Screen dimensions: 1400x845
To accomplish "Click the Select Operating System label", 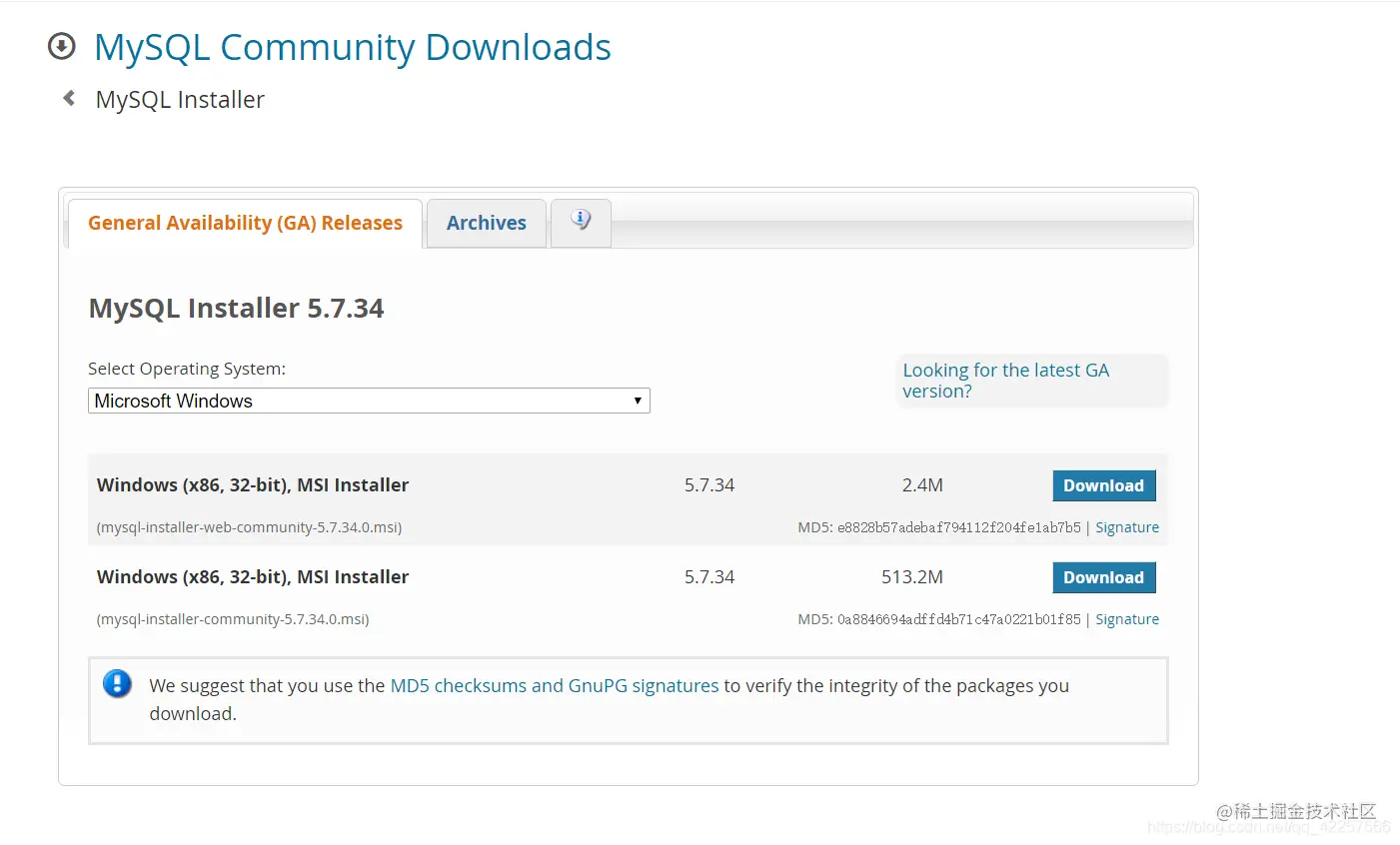I will click(187, 369).
